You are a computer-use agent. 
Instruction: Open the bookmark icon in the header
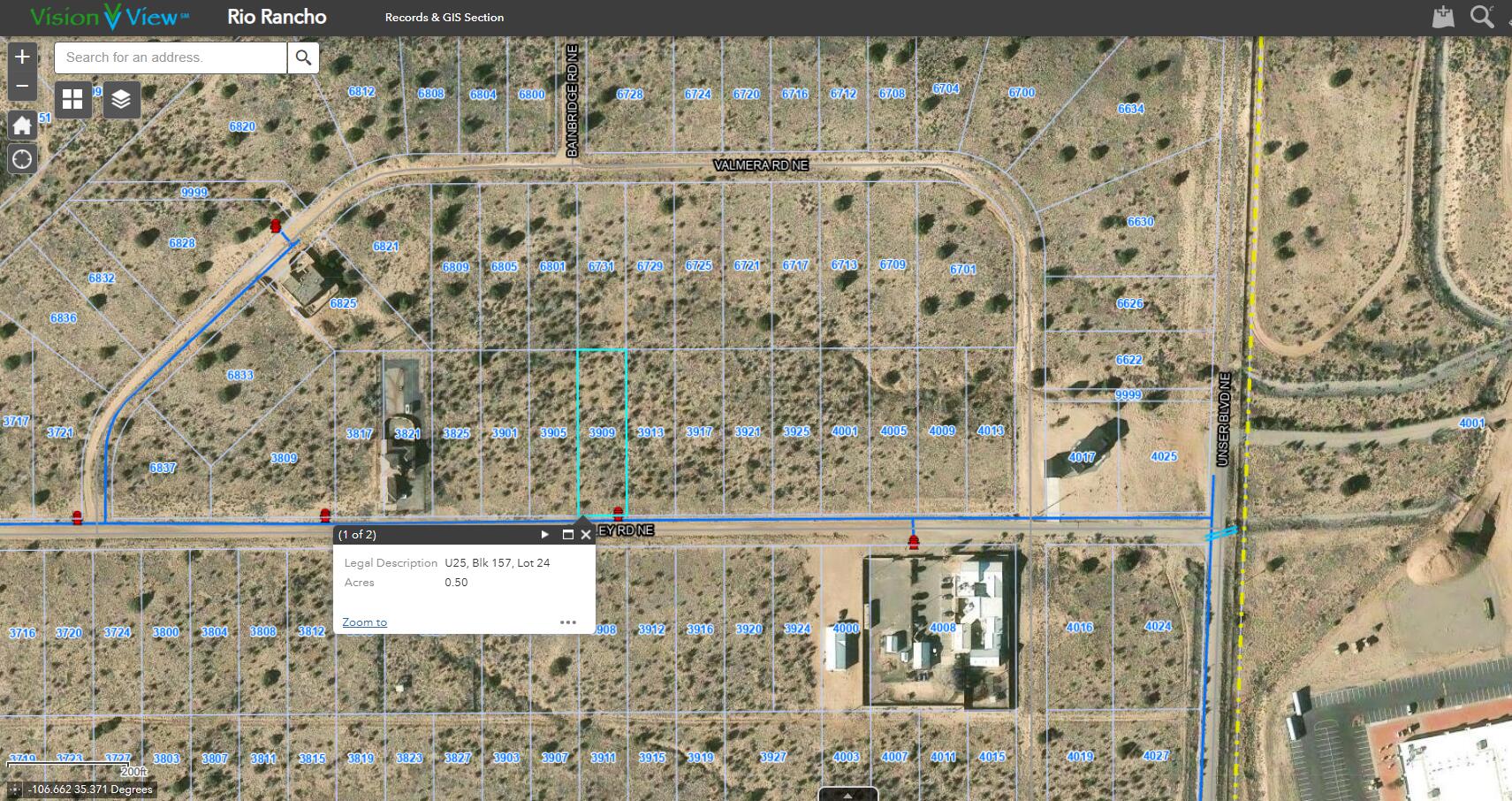[1443, 17]
